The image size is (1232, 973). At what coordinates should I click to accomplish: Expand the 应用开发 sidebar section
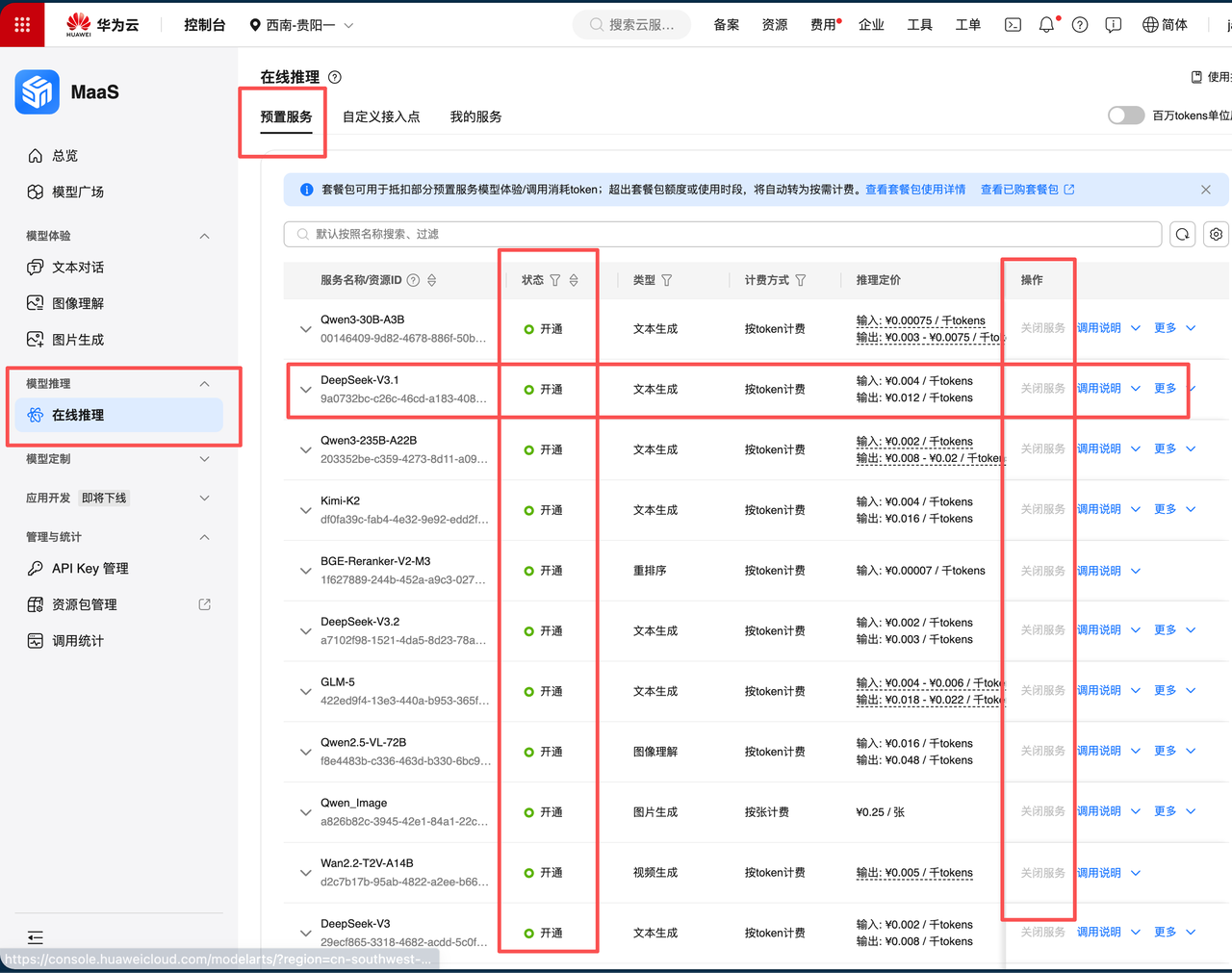point(204,498)
